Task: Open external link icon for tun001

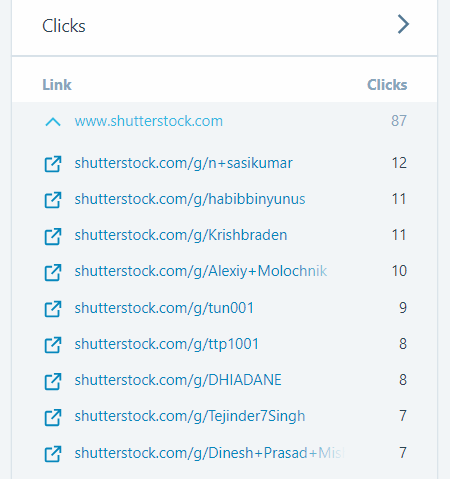Action: tap(53, 309)
